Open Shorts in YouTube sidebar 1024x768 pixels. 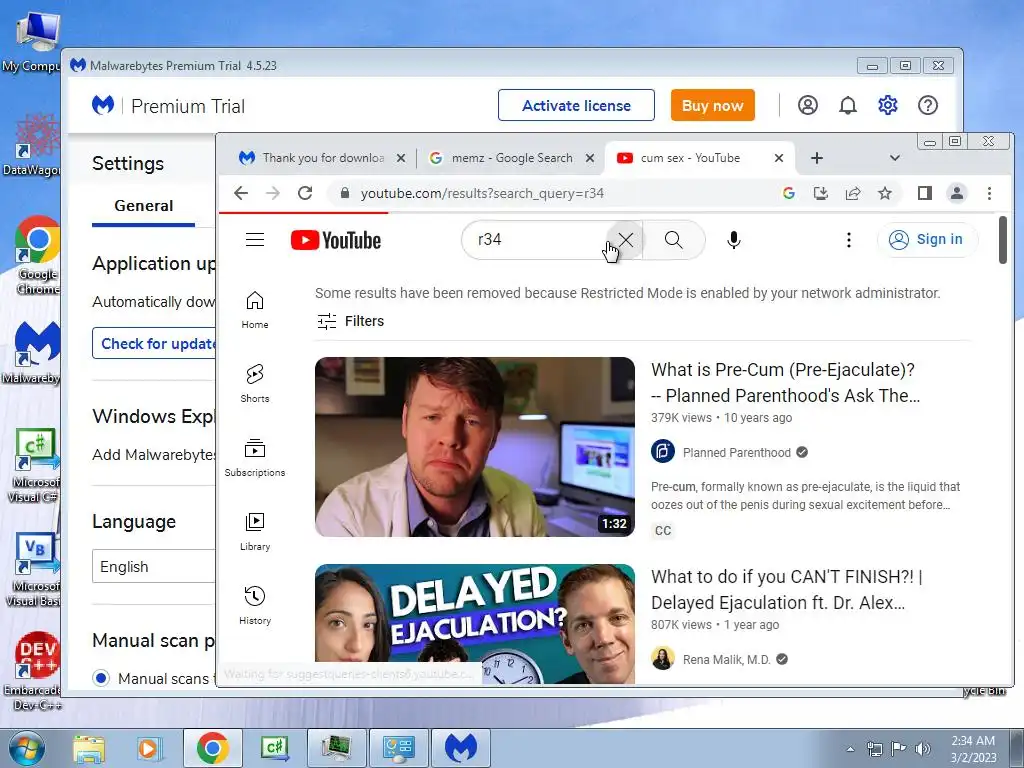[255, 384]
